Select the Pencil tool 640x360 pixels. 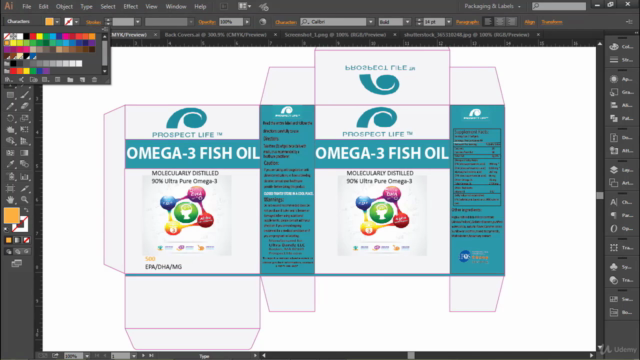(x=10, y=107)
